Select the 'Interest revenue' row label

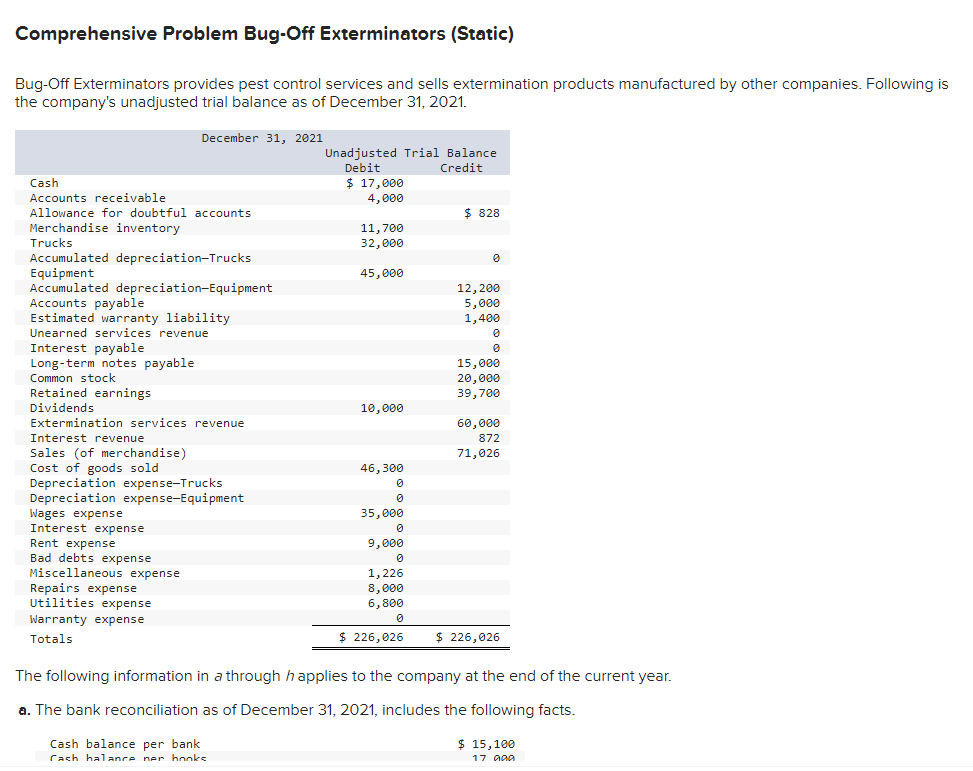[x=87, y=438]
